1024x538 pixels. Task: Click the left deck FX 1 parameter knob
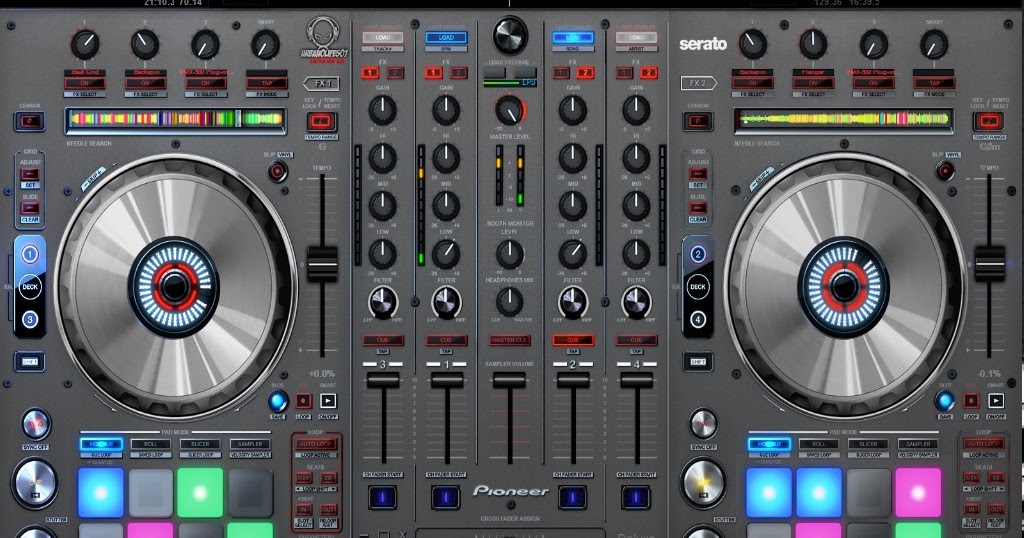point(85,45)
